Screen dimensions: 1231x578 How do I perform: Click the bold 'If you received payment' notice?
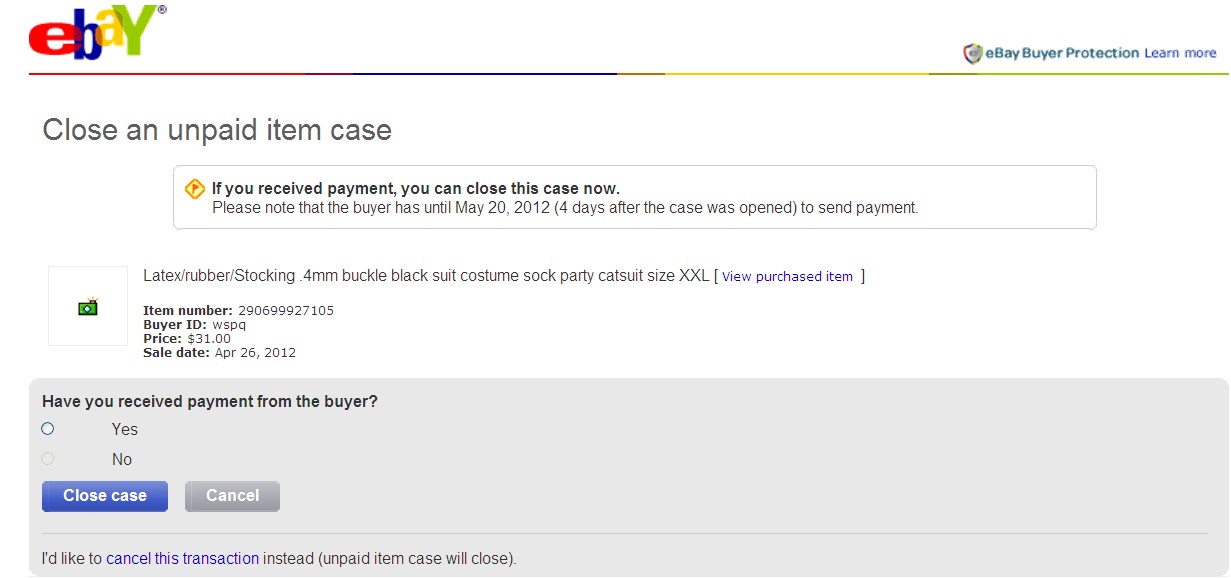pos(415,188)
